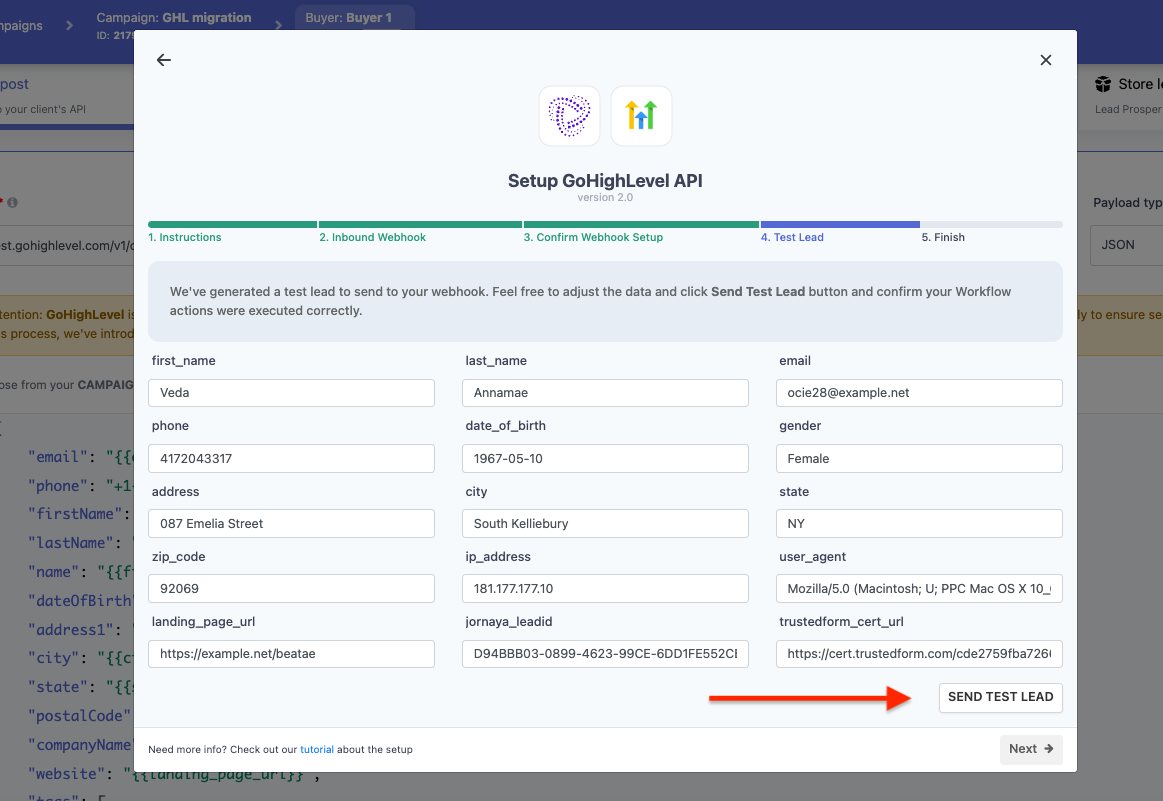1163x801 pixels.
Task: Focus the date_of_birth field 1967-05-10
Action: pyautogui.click(x=605, y=458)
